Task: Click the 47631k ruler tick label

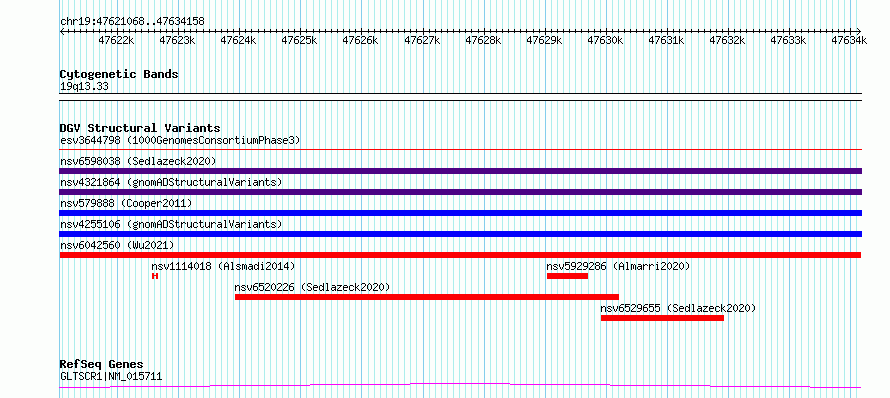Action: 666,40
